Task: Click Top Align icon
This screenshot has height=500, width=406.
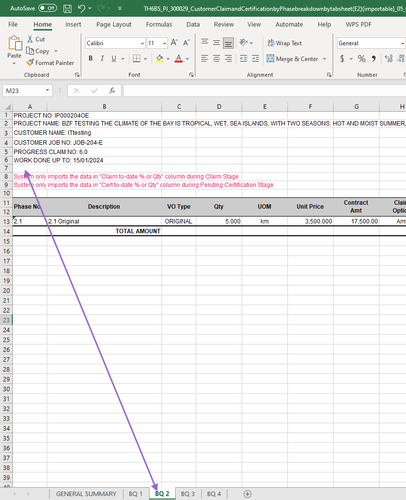Action: coord(205,42)
